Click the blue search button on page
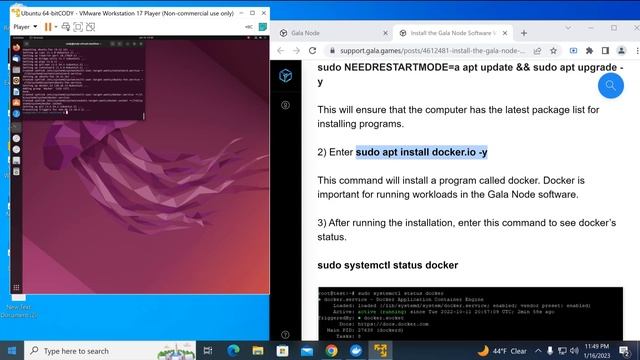Image resolution: width=640 pixels, height=360 pixels. pyautogui.click(x=611, y=85)
